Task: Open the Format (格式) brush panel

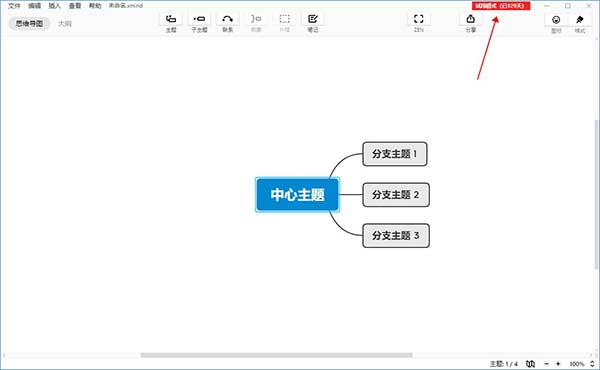Action: tap(580, 20)
